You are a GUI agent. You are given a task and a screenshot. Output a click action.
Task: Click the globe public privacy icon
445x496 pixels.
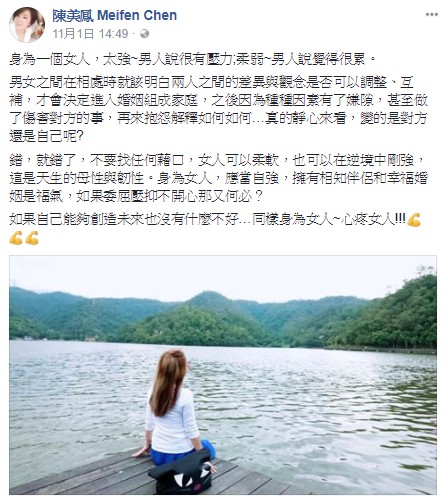144,34
